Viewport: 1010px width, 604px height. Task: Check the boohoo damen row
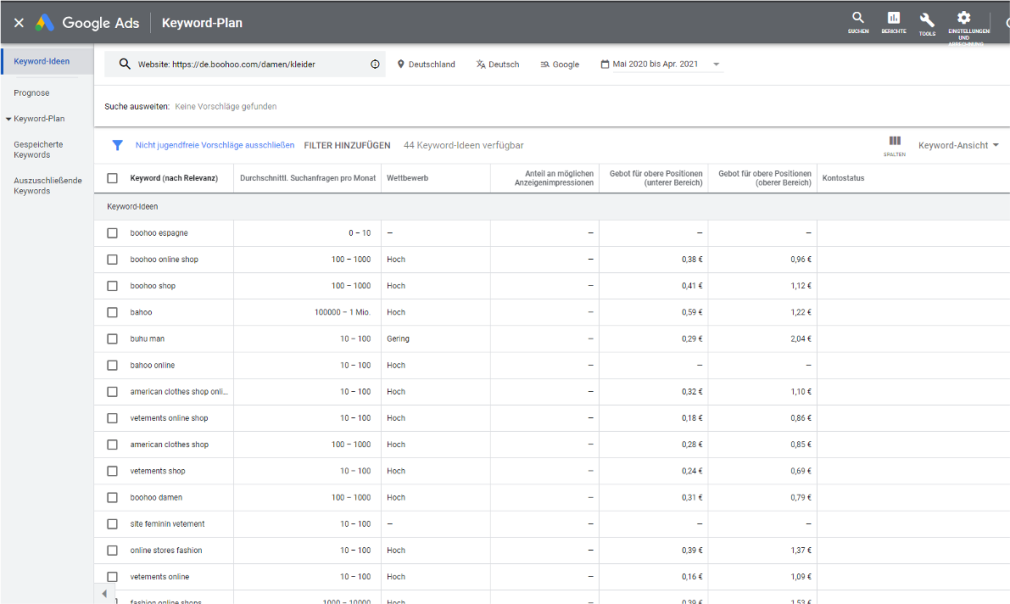point(112,498)
